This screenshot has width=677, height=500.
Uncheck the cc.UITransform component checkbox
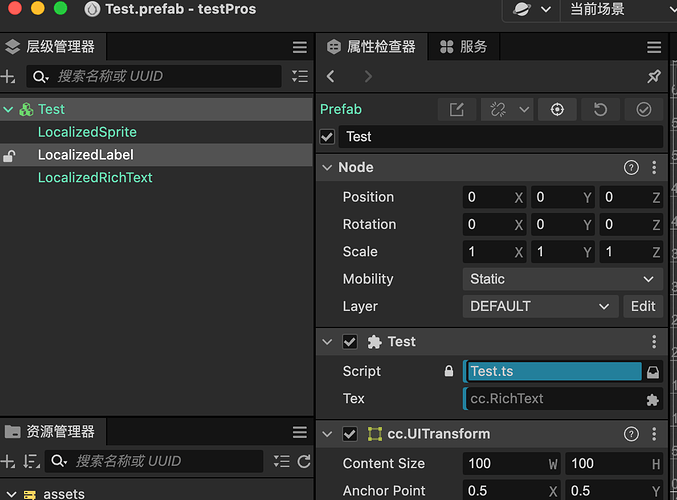point(350,434)
